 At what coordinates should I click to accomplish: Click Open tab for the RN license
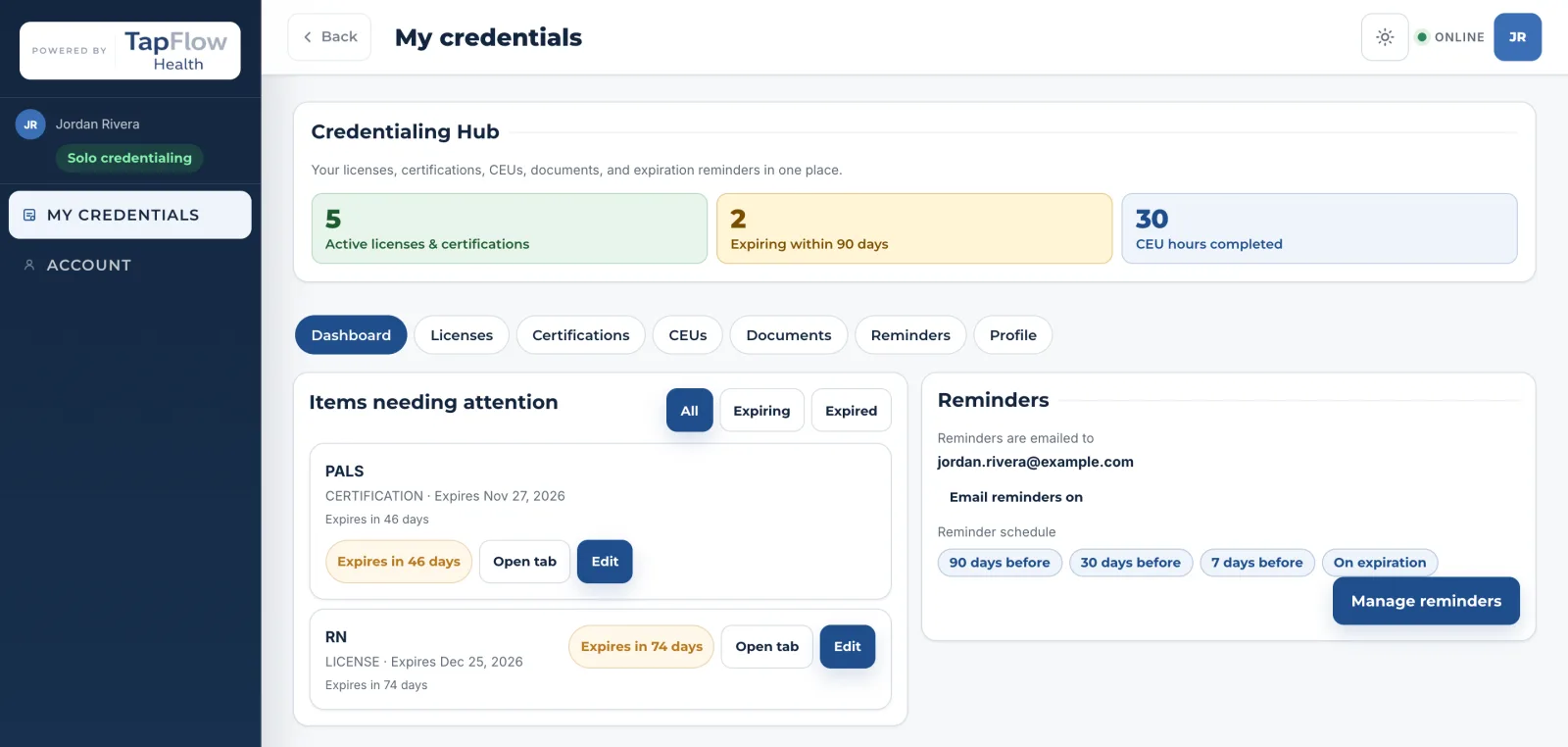coord(767,647)
